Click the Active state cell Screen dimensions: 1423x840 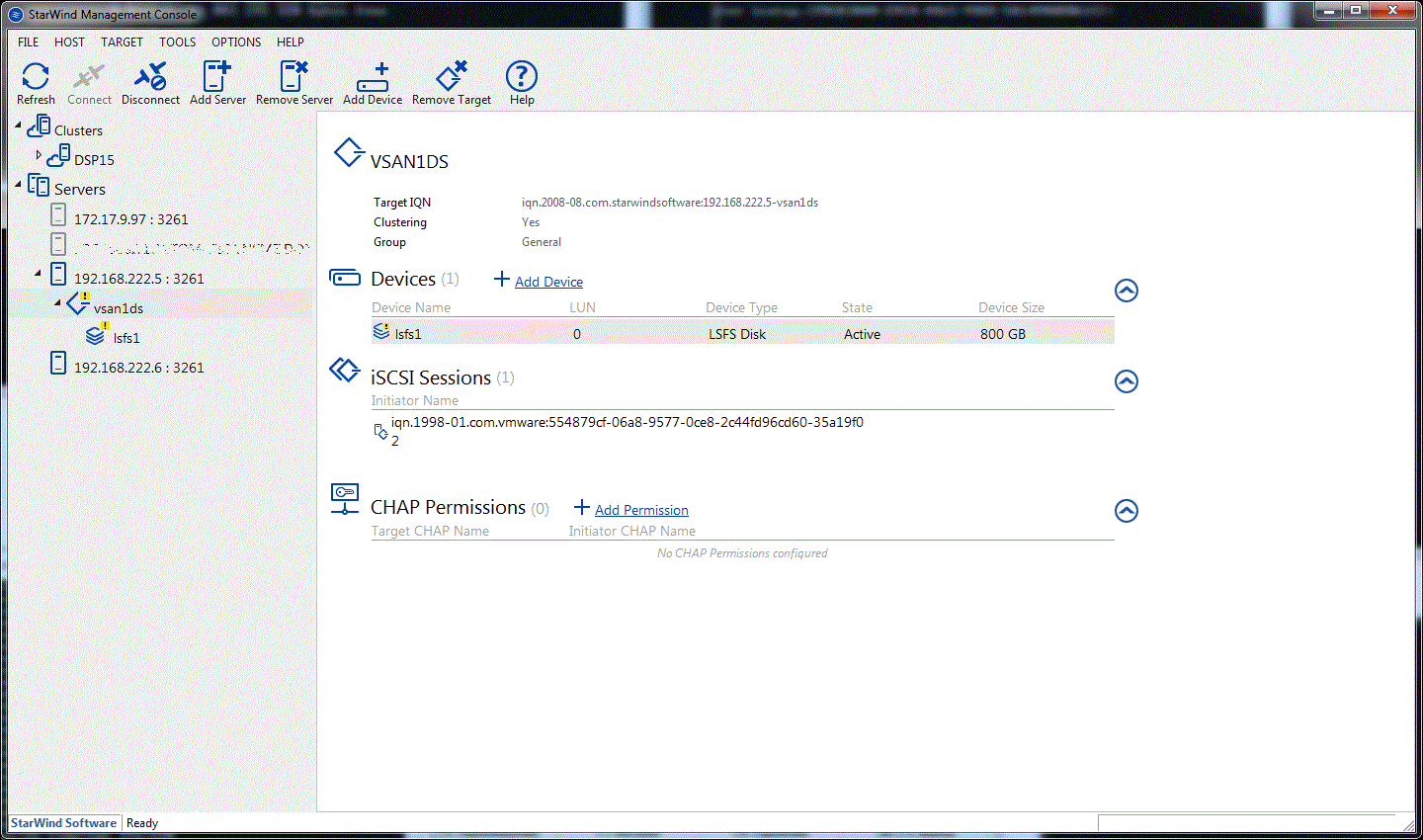[862, 334]
